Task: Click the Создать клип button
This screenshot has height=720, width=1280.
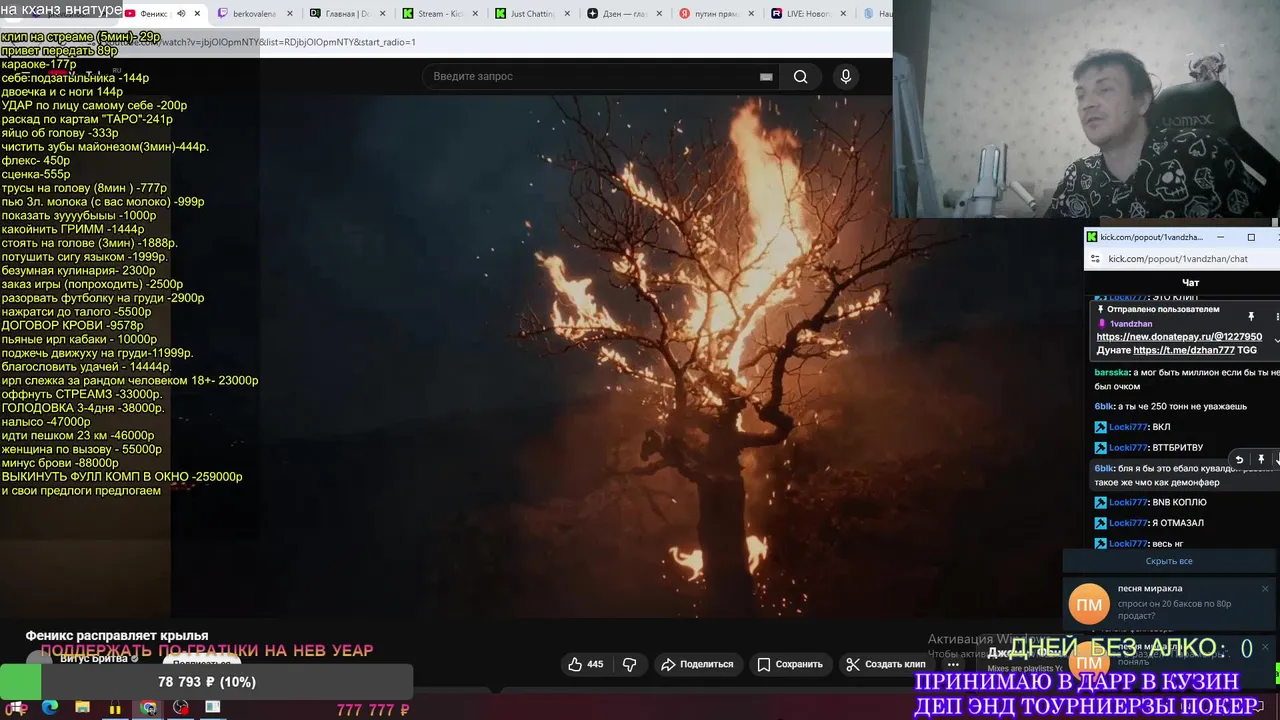Action: [885, 664]
